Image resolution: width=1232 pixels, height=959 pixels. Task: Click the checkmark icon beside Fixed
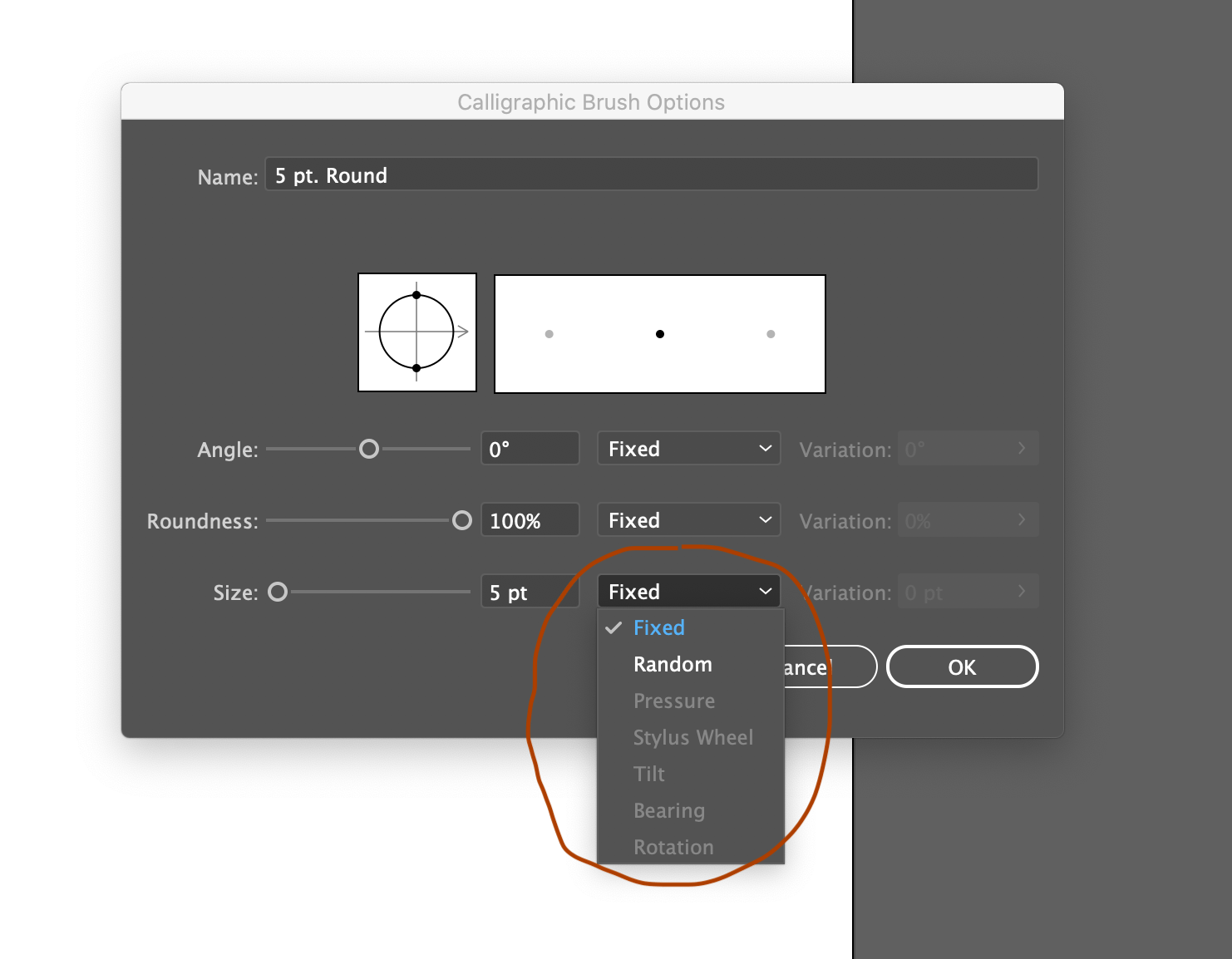tap(614, 628)
